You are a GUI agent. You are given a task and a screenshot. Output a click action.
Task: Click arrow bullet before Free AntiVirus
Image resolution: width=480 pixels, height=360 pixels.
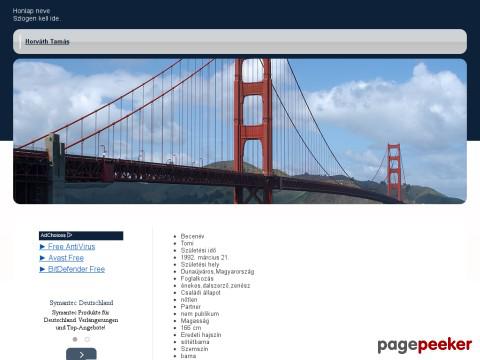pyautogui.click(x=42, y=247)
